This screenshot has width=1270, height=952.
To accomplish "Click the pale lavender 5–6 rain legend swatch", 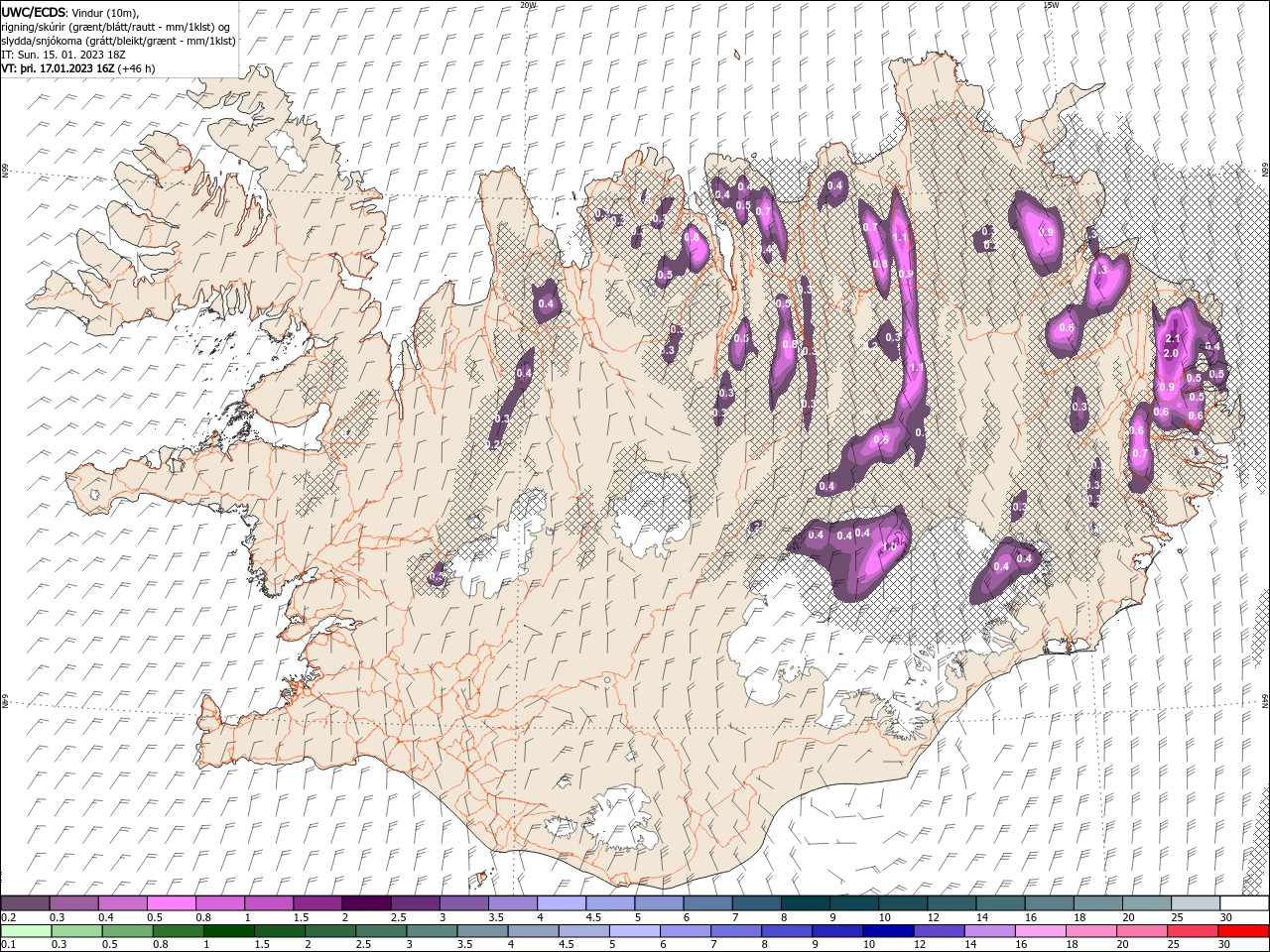I will point(635,931).
